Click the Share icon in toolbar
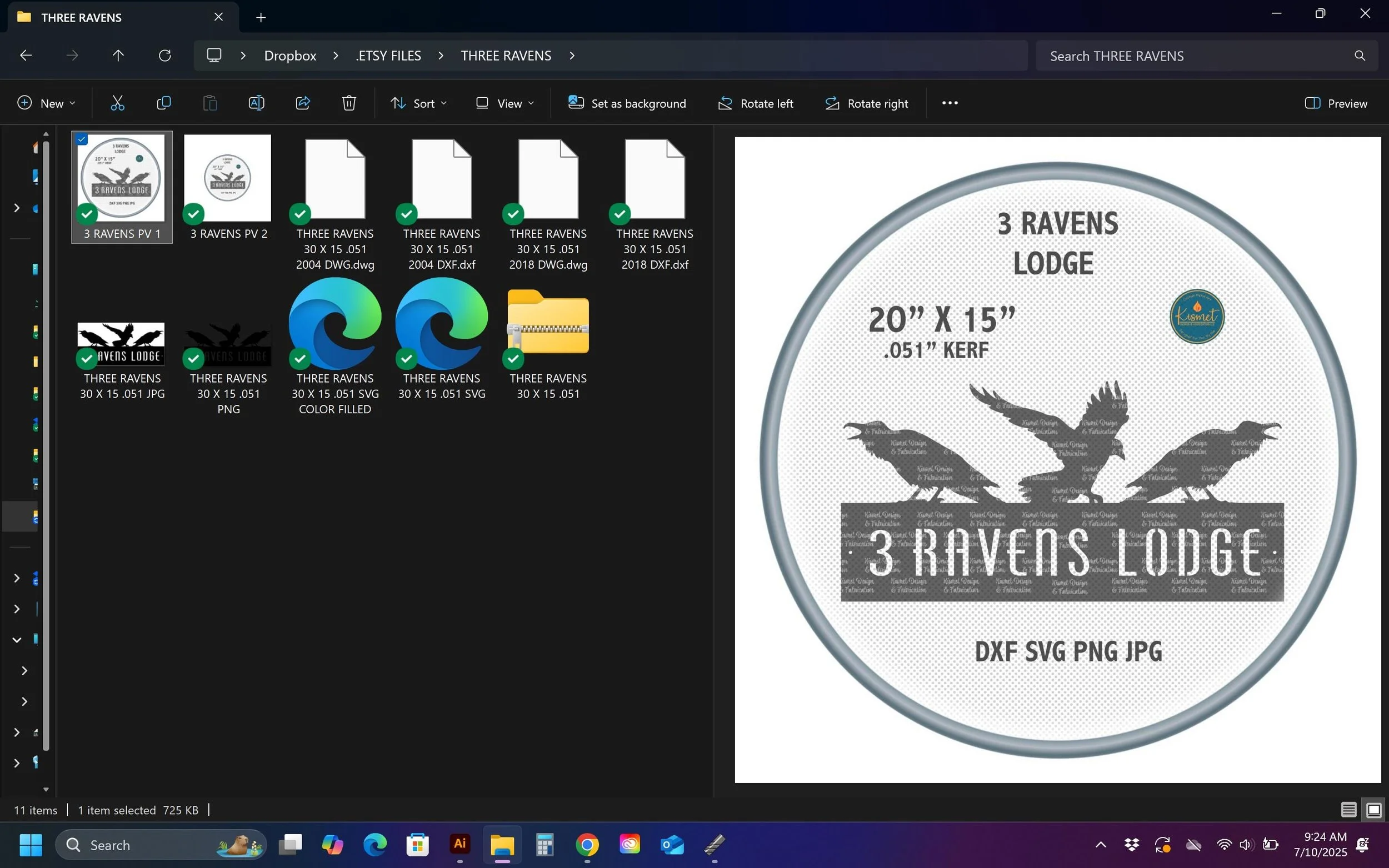Screen dimensions: 1389x868 point(303,103)
